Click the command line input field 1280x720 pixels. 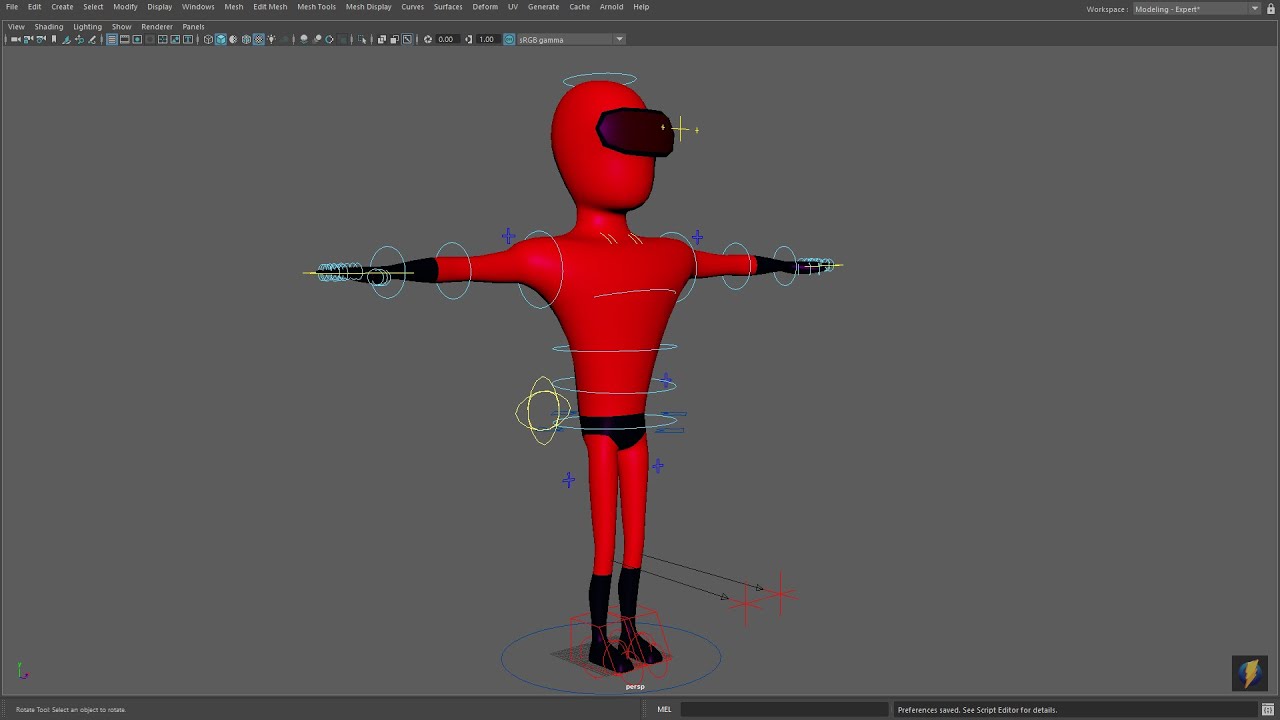click(784, 710)
